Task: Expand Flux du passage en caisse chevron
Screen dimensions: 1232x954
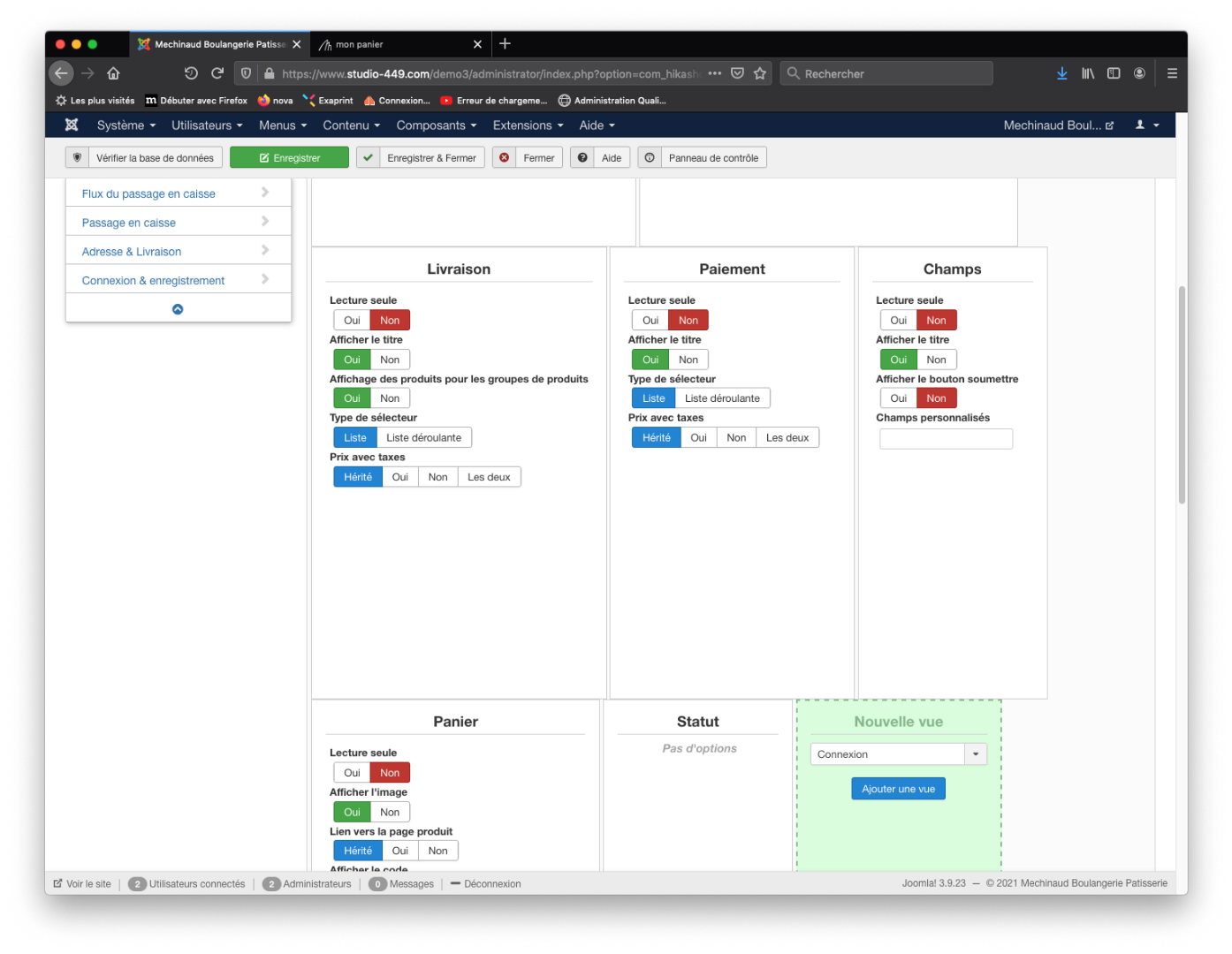Action: pos(265,193)
